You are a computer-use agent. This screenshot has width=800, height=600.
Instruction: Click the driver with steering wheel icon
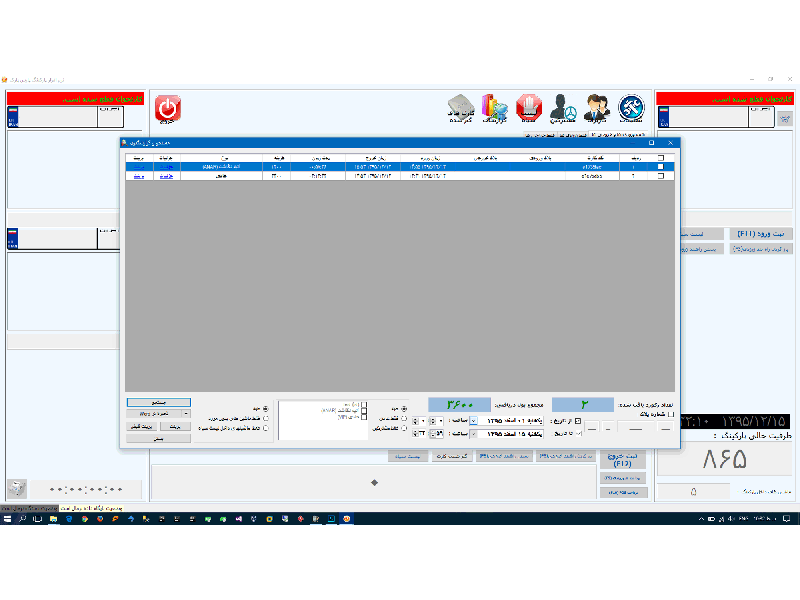(x=563, y=108)
